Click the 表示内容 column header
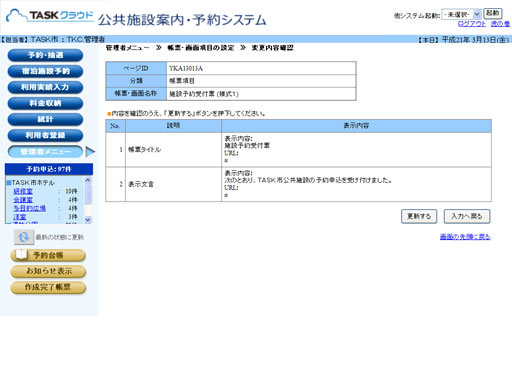Screen dimensions: 512x384 (356, 126)
